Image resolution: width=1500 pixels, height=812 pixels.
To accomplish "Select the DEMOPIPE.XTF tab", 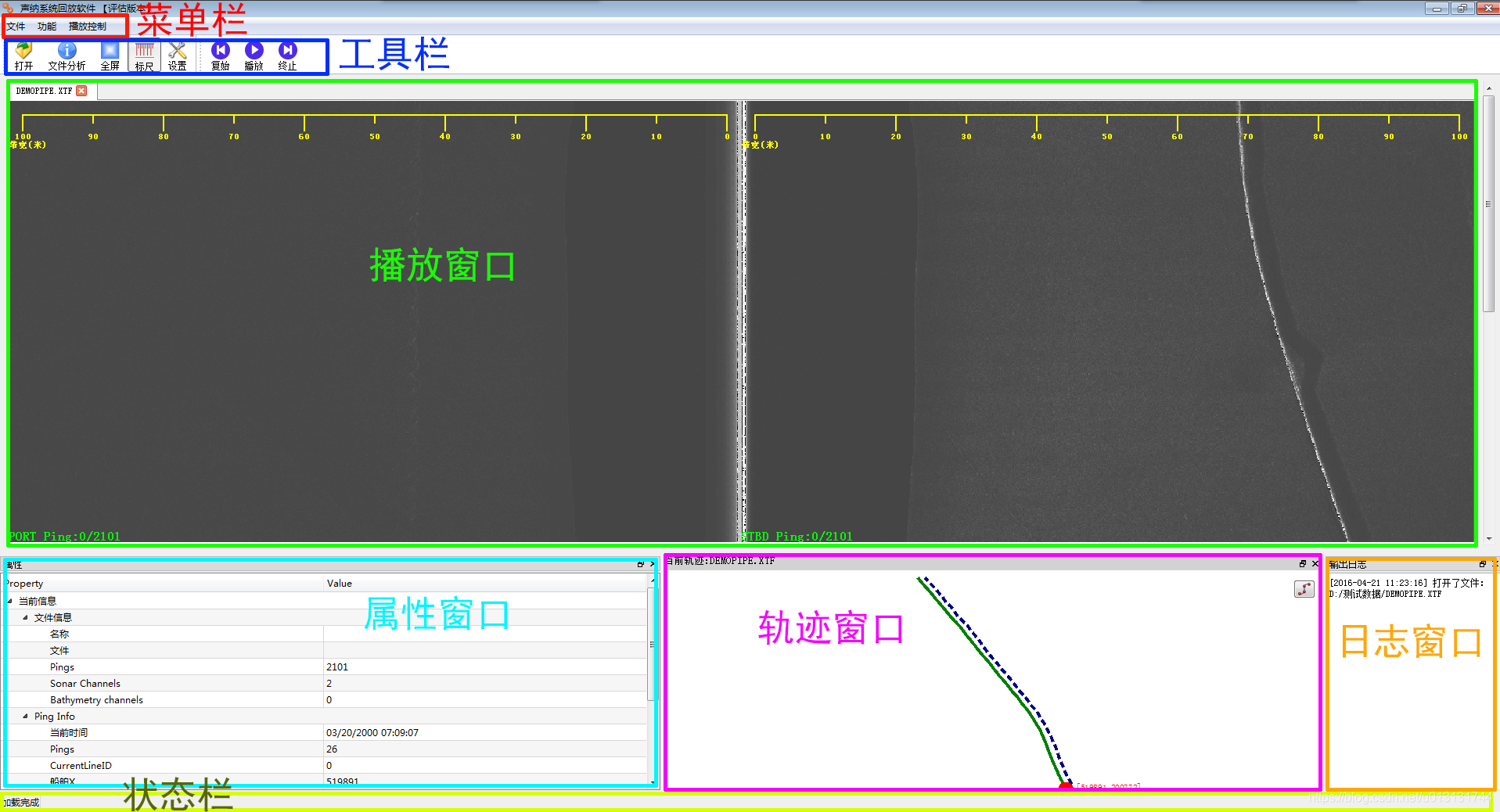I will [45, 90].
